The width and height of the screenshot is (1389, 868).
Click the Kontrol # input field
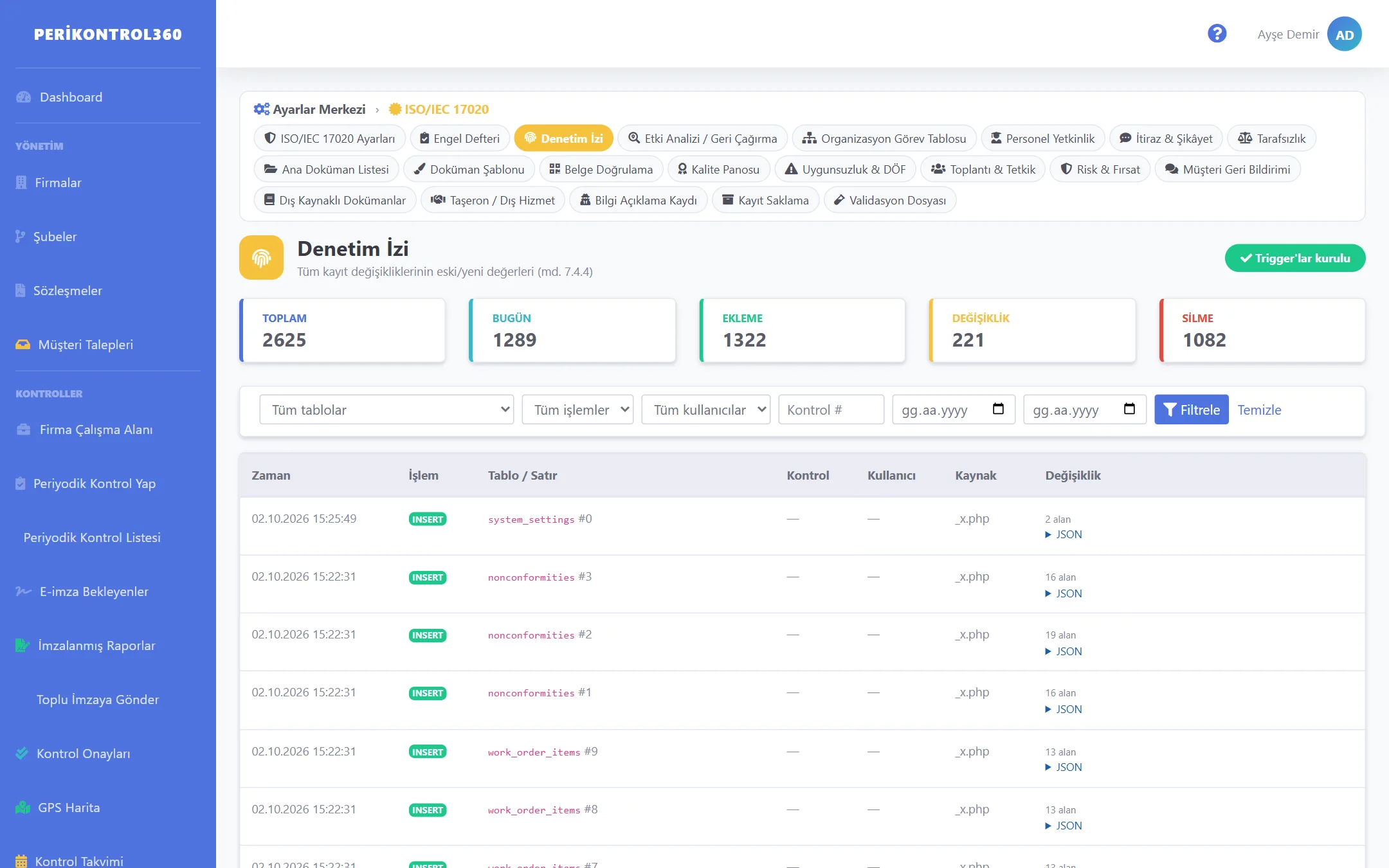coord(831,410)
